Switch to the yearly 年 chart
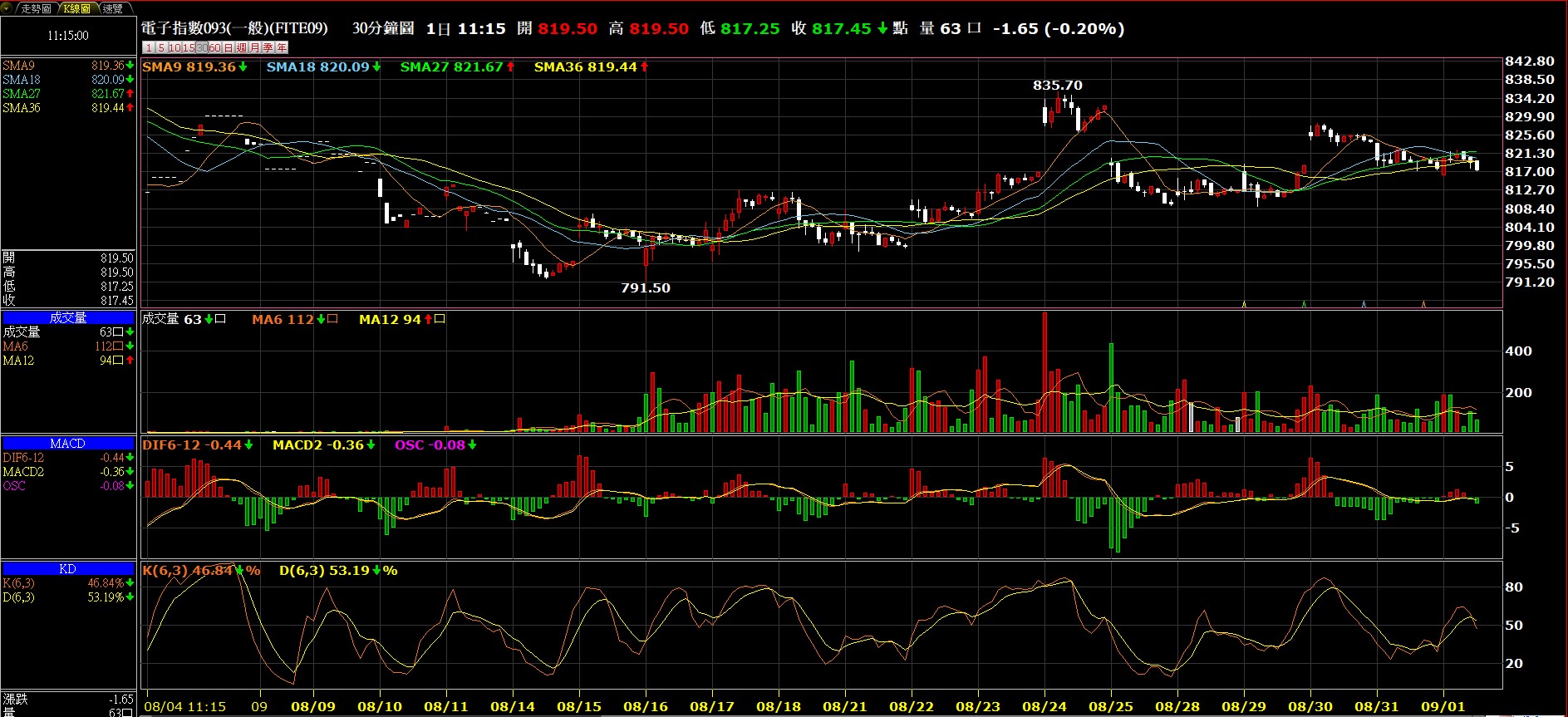This screenshot has width=1568, height=717. pos(281,47)
